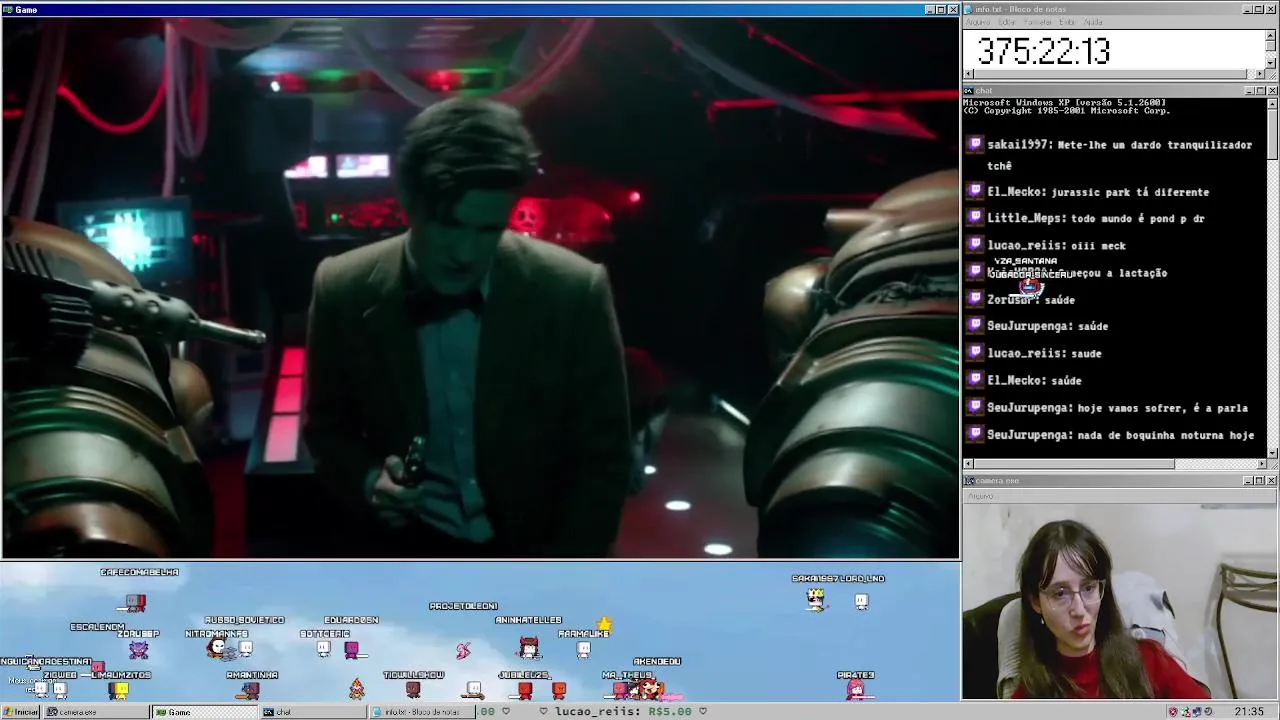This screenshot has height=720, width=1280.
Task: Click the EDUARD06N purple avatar
Action: click(x=351, y=650)
